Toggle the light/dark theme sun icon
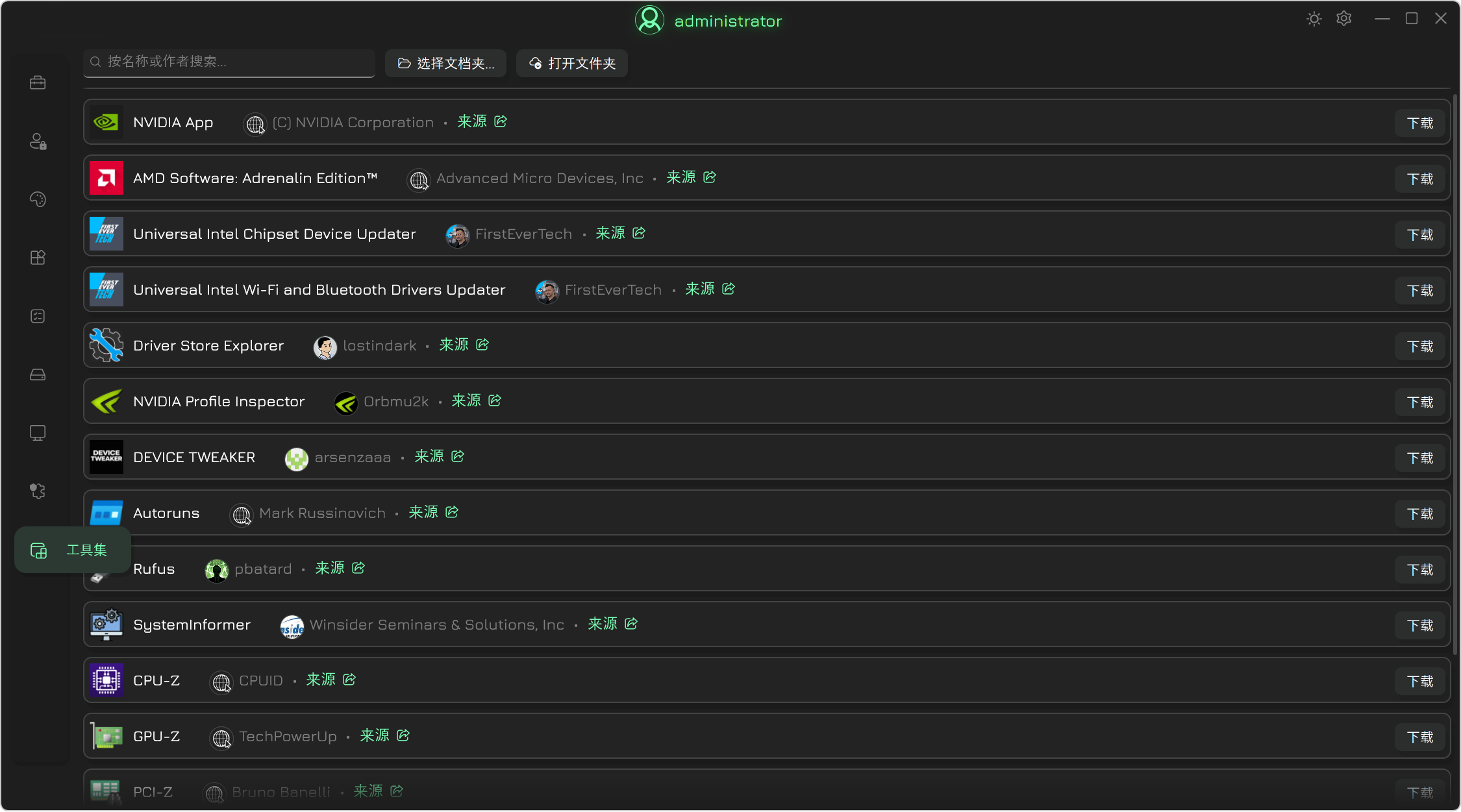The height and width of the screenshot is (812, 1461). click(1314, 19)
